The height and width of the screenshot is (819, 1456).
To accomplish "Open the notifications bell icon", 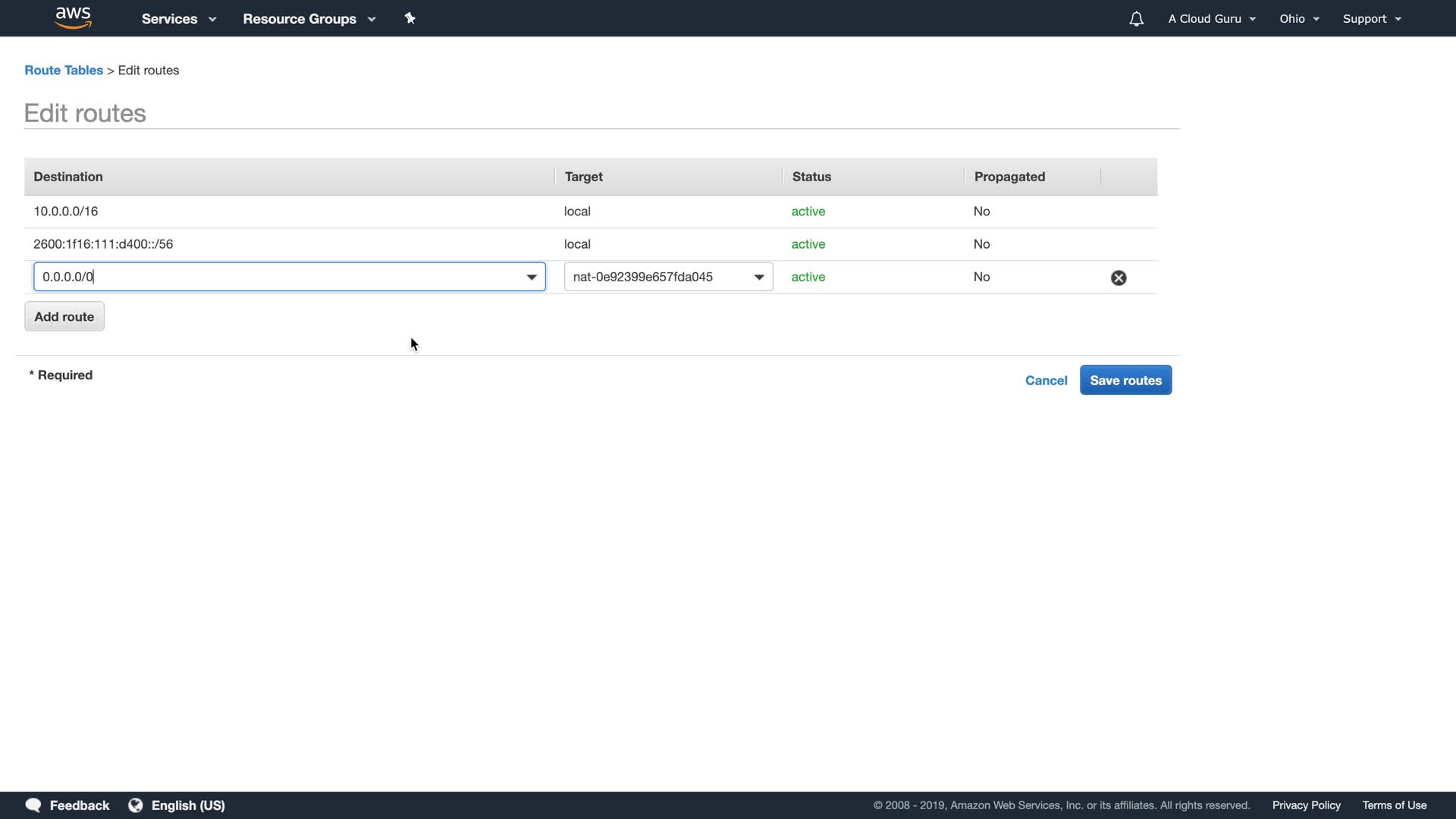I will coord(1136,19).
